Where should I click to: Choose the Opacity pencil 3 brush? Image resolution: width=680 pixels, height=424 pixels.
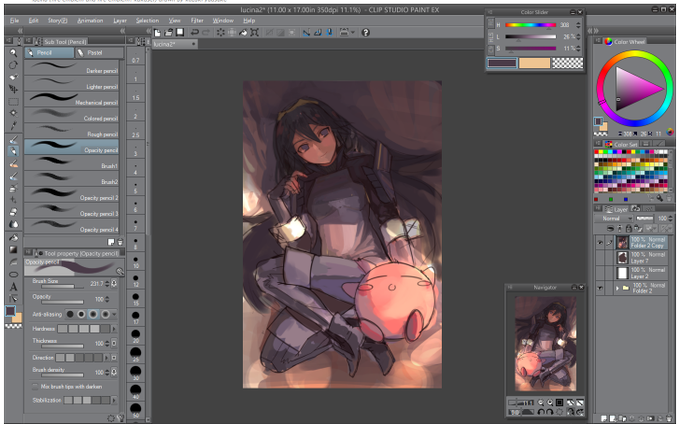click(71, 210)
